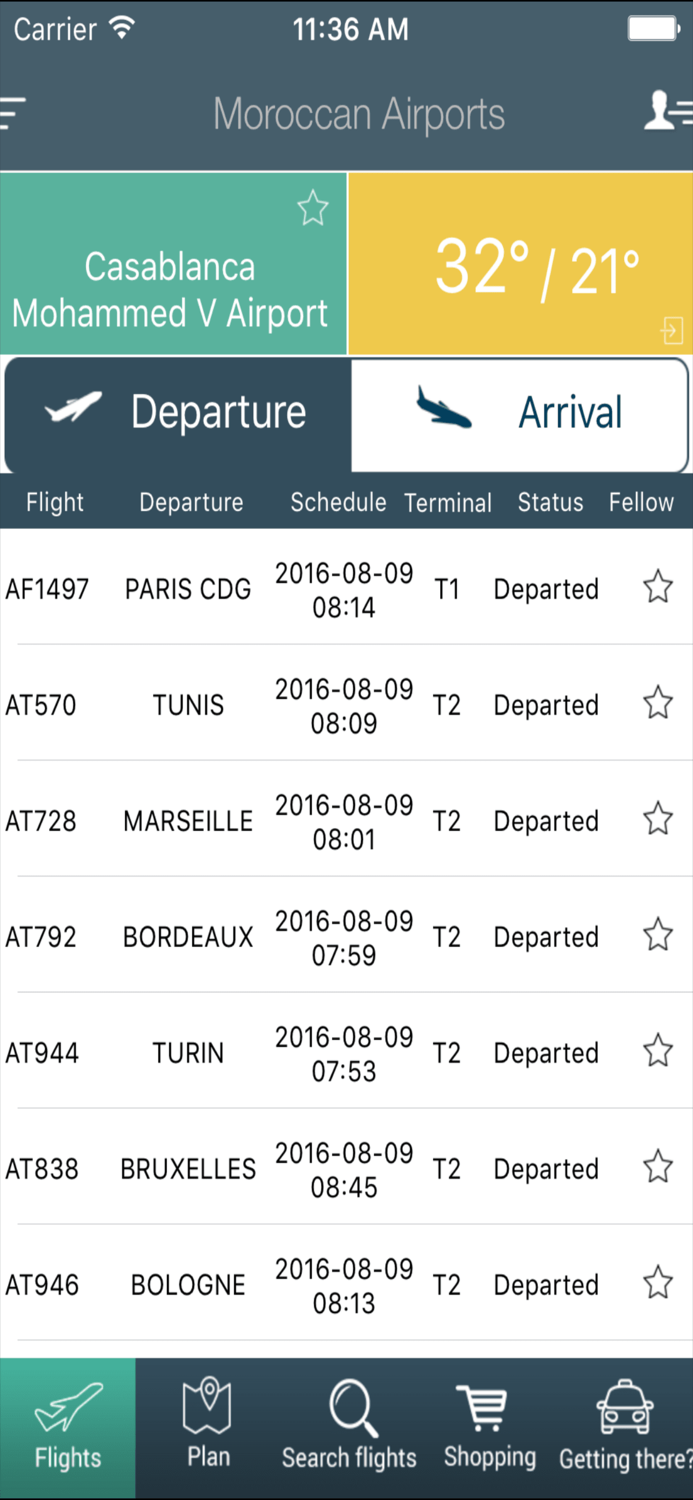This screenshot has width=693, height=1500.
Task: Select the AT944 Turin flight entry
Action: (300, 1052)
